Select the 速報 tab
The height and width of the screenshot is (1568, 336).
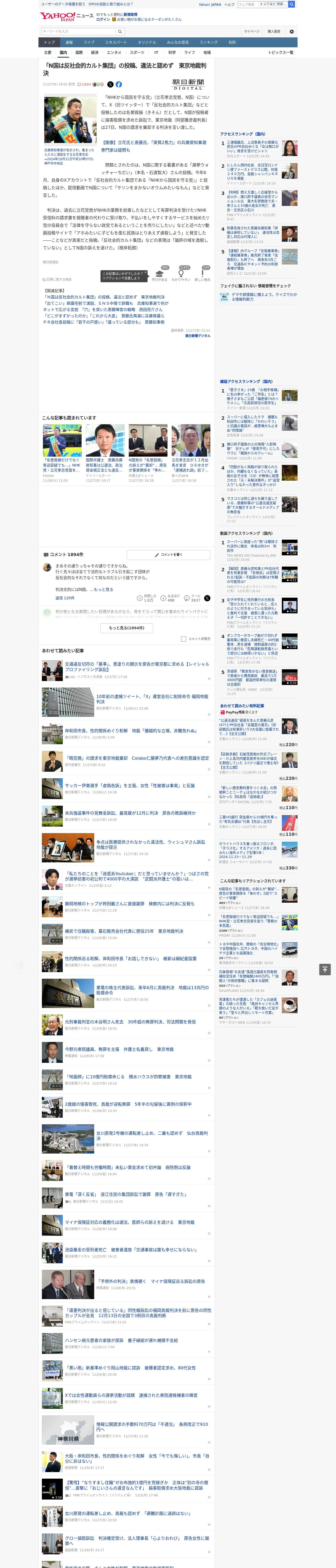tap(69, 42)
